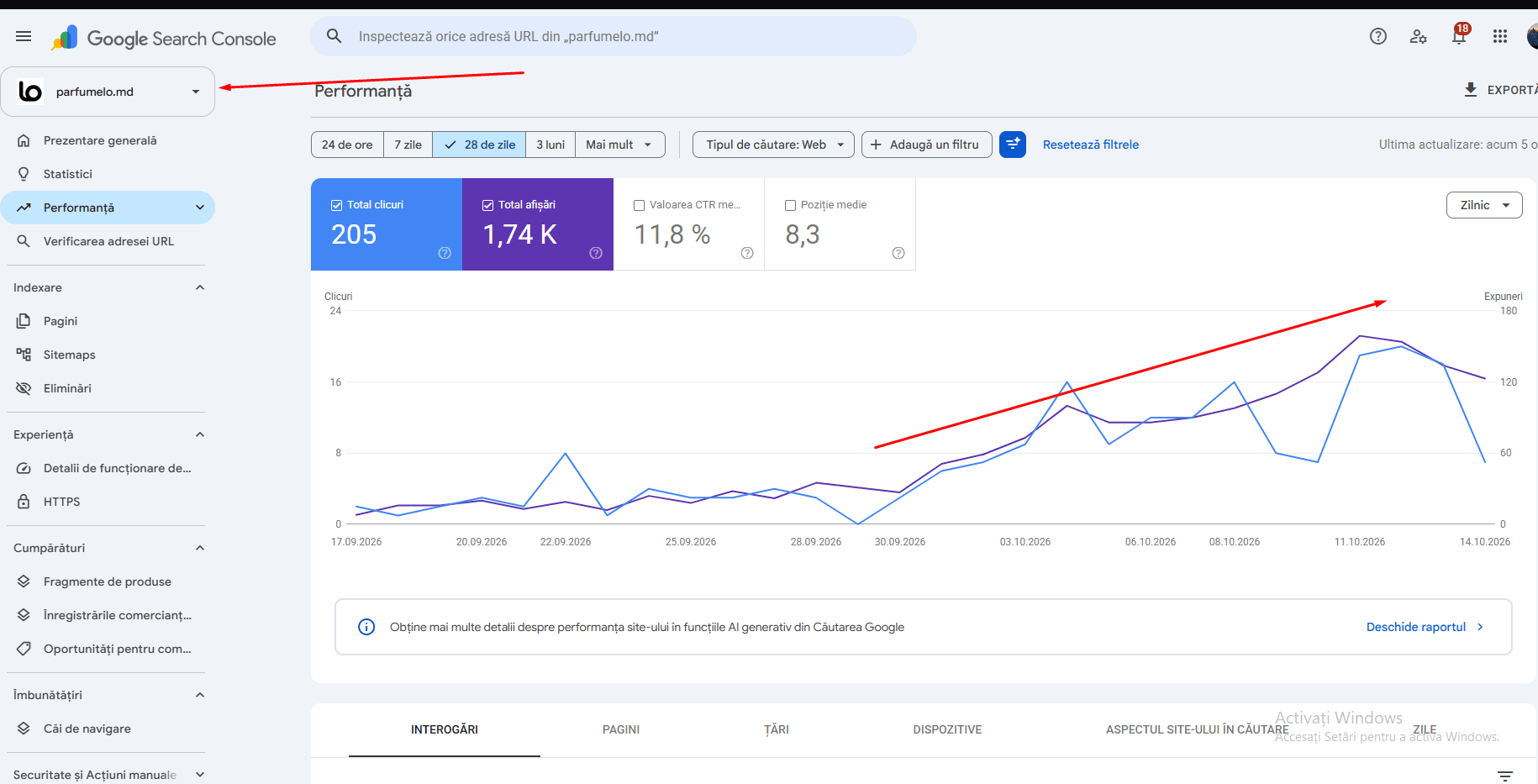This screenshot has height=784, width=1538.
Task: Open users and permissions settings icon
Action: [1419, 36]
